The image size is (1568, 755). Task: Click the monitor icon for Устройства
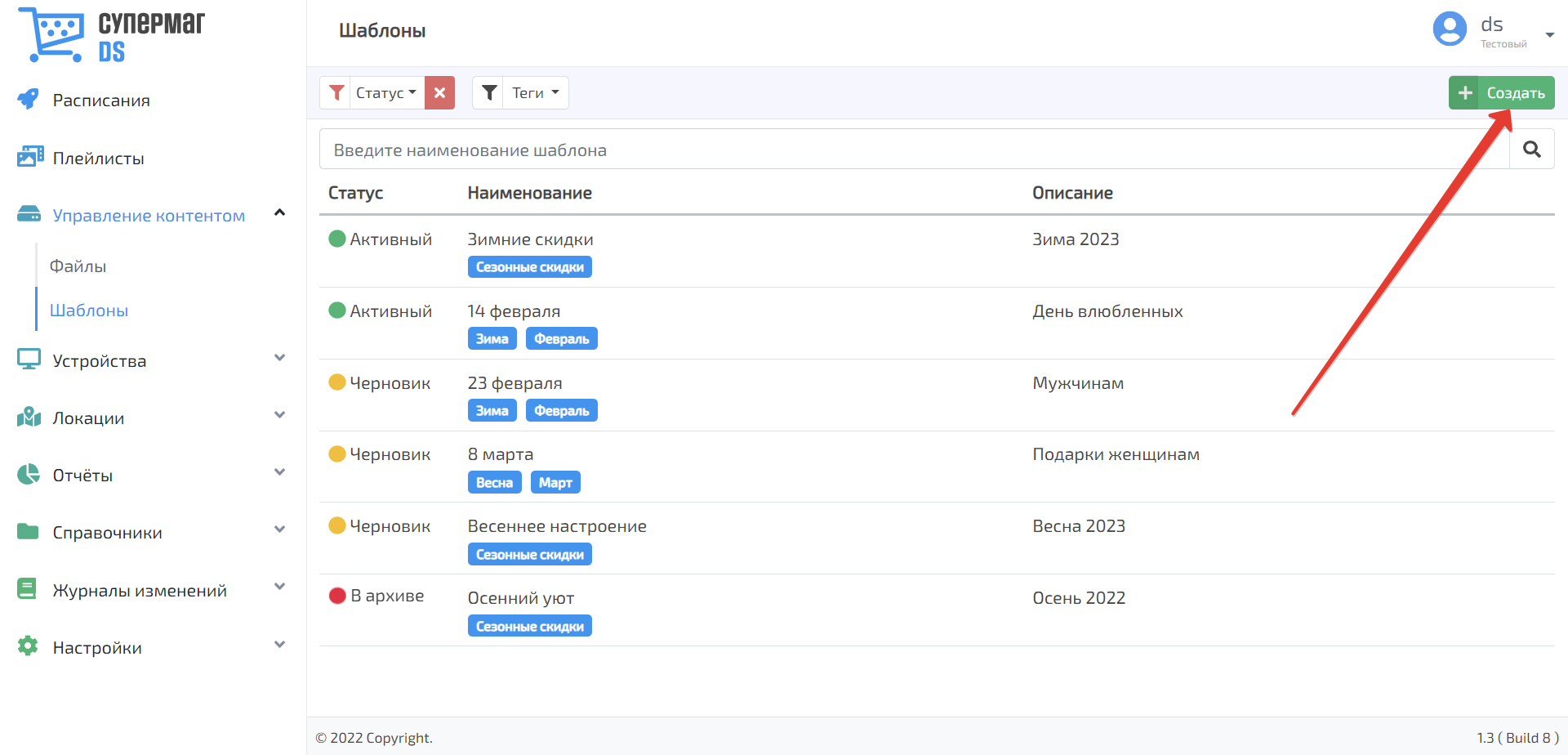coord(29,360)
